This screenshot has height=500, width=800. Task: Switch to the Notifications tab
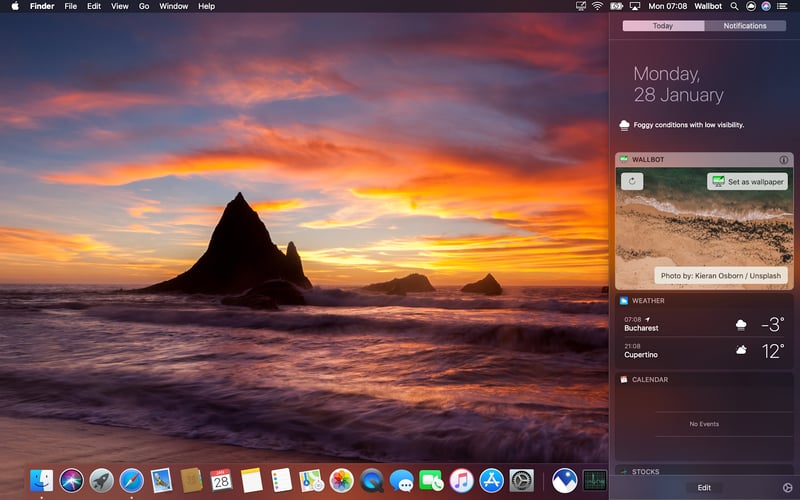745,26
